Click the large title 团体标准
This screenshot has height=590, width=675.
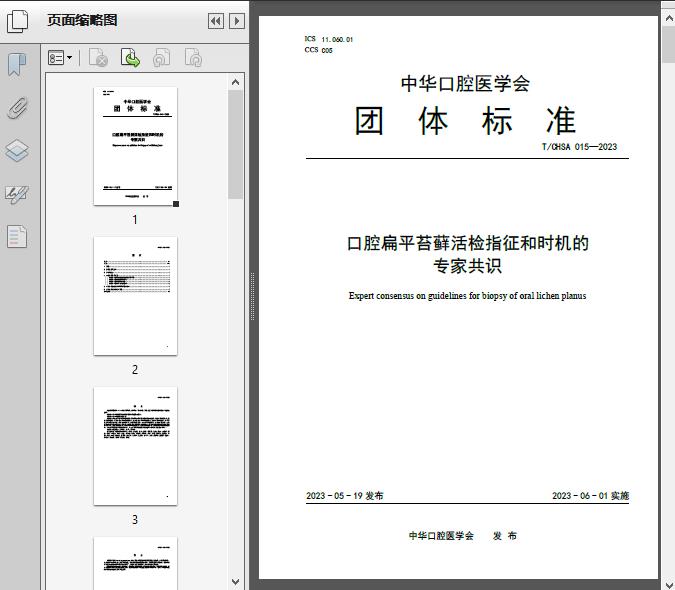point(465,121)
